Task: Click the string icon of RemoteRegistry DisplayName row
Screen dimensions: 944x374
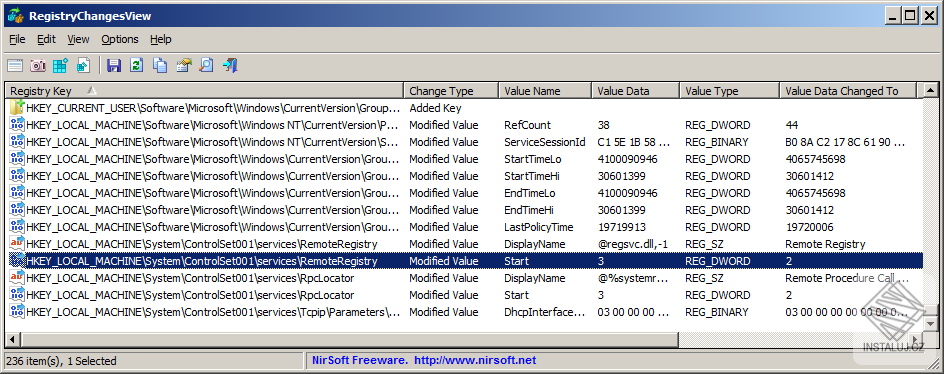Action: click(17, 244)
